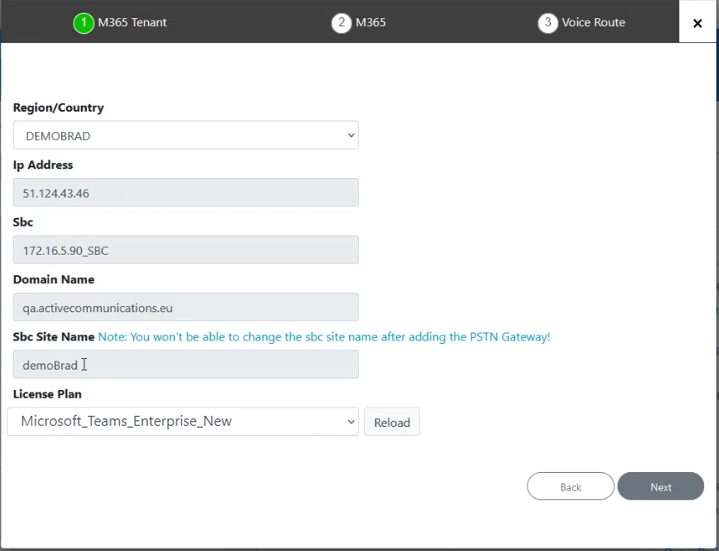The width and height of the screenshot is (719, 551).
Task: Click the Back button
Action: (570, 486)
